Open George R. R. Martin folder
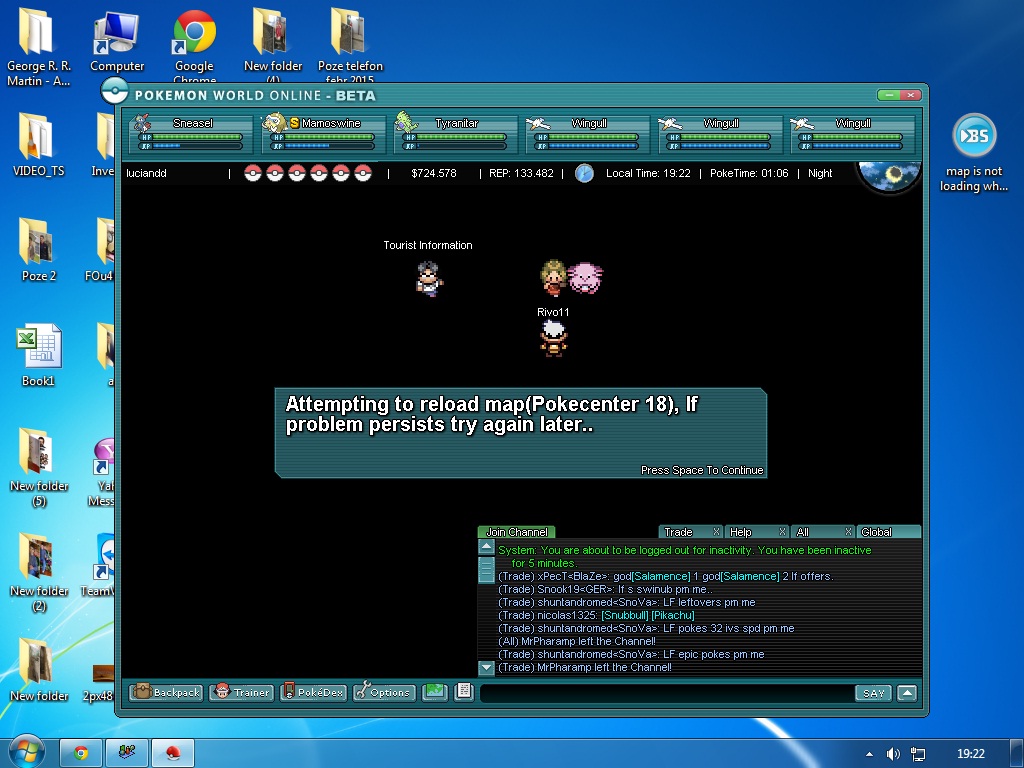The height and width of the screenshot is (768, 1024). click(39, 47)
